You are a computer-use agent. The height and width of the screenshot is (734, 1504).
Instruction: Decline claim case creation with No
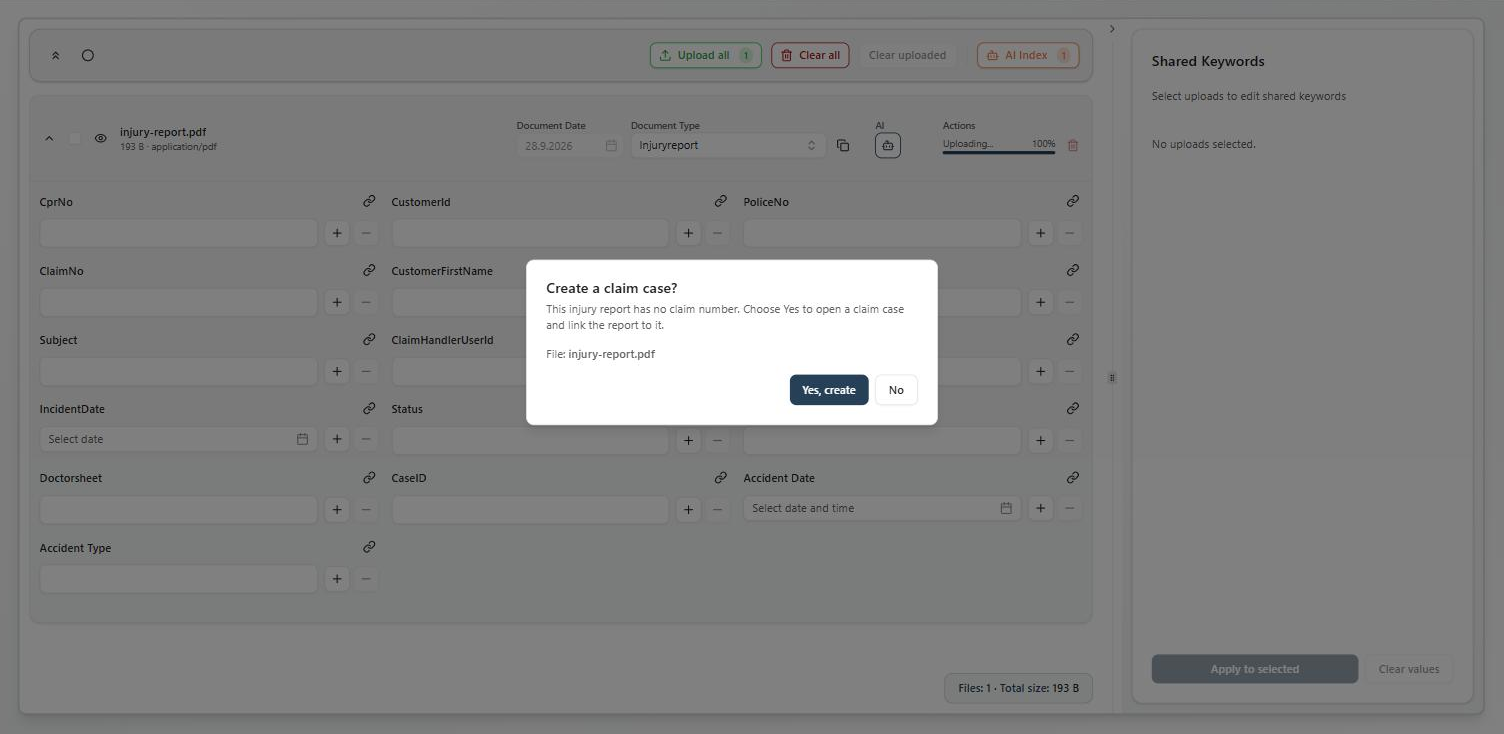[896, 390]
